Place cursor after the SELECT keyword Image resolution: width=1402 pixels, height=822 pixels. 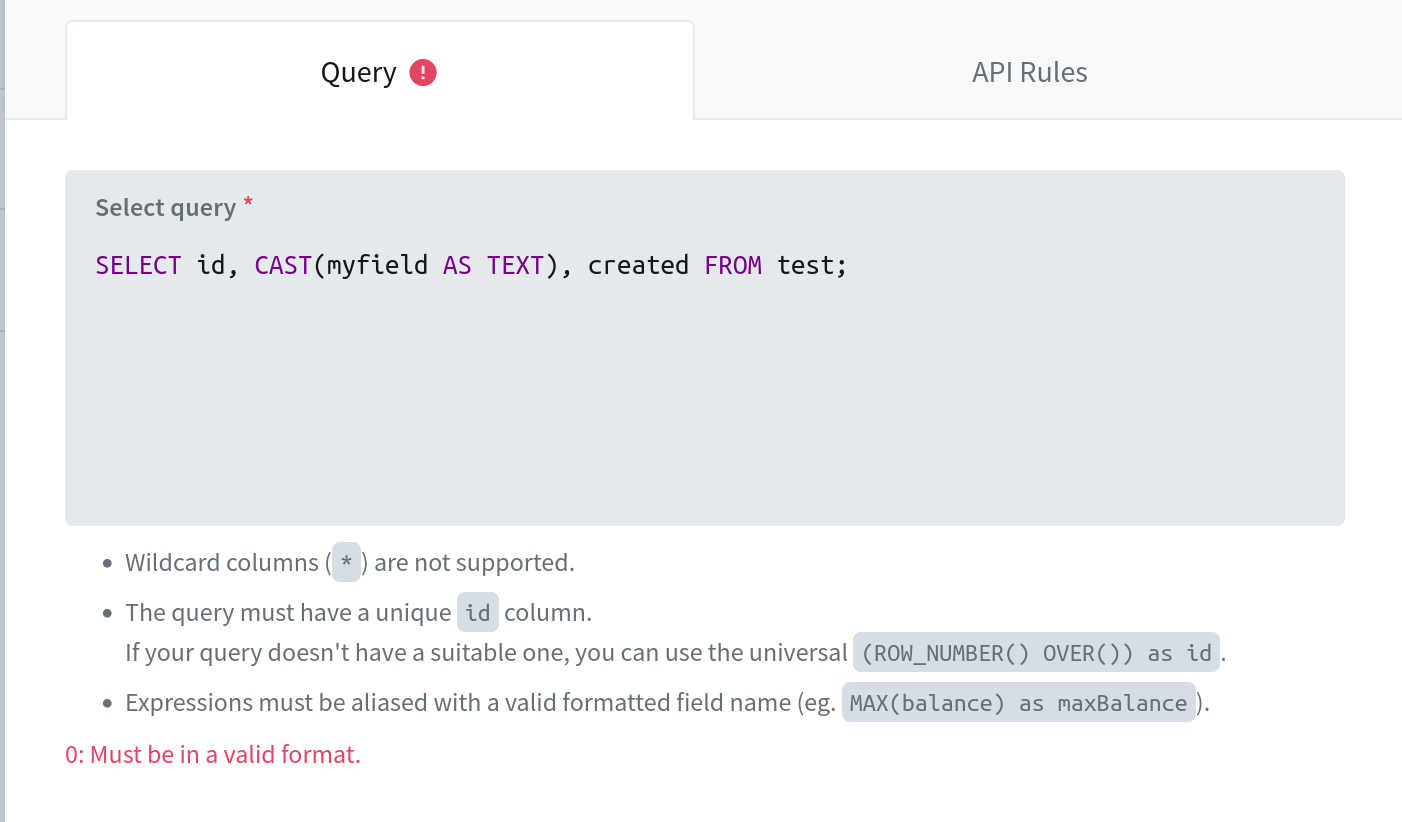[x=183, y=265]
